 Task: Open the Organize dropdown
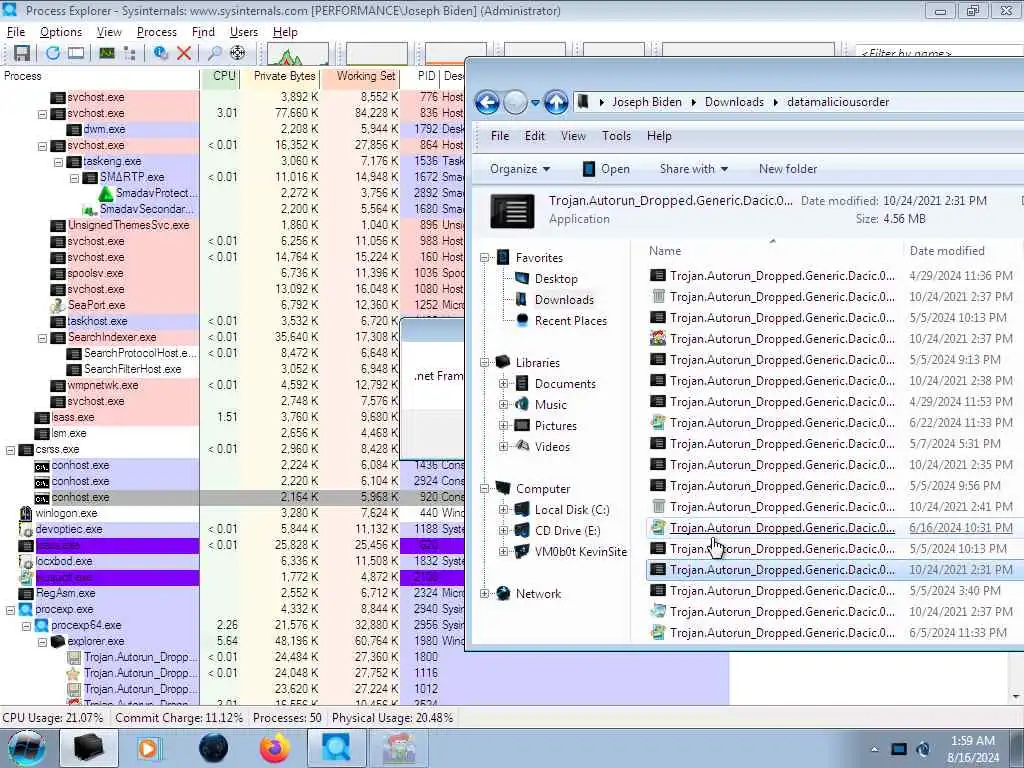(520, 169)
